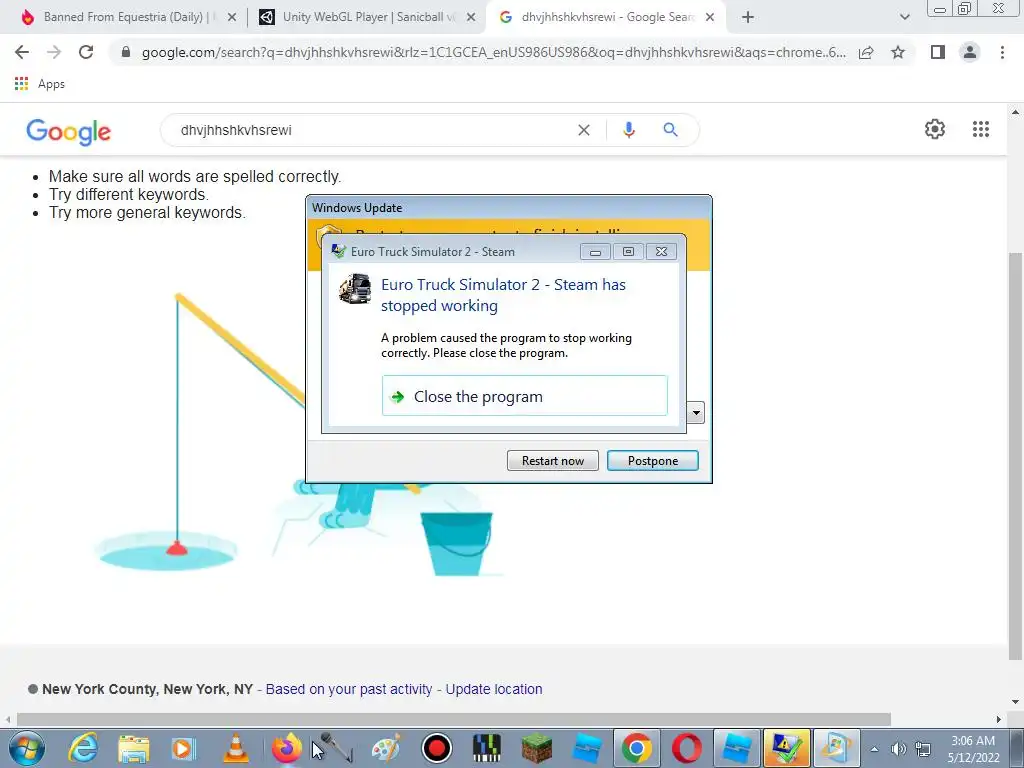Viewport: 1024px width, 768px height.
Task: Start voice search with the microphone
Action: coord(628,130)
